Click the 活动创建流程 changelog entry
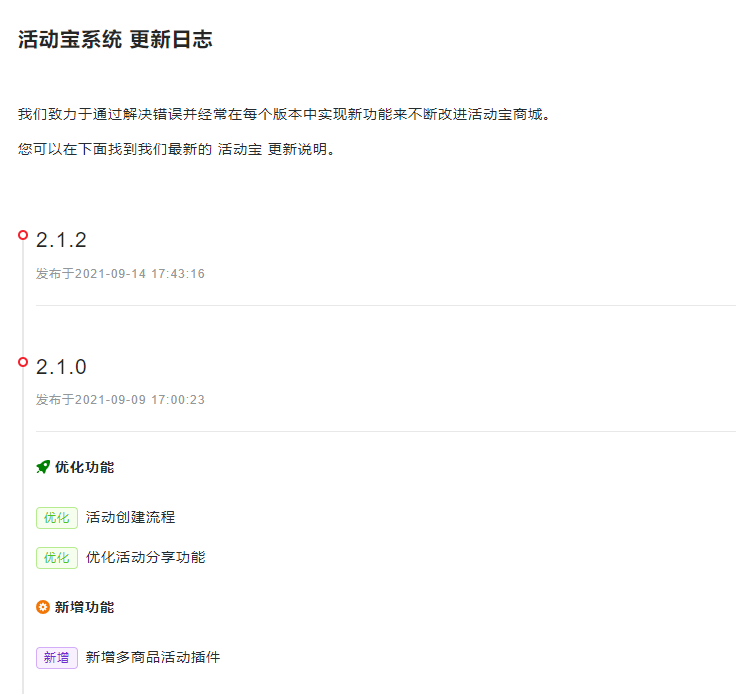 pyautogui.click(x=130, y=517)
